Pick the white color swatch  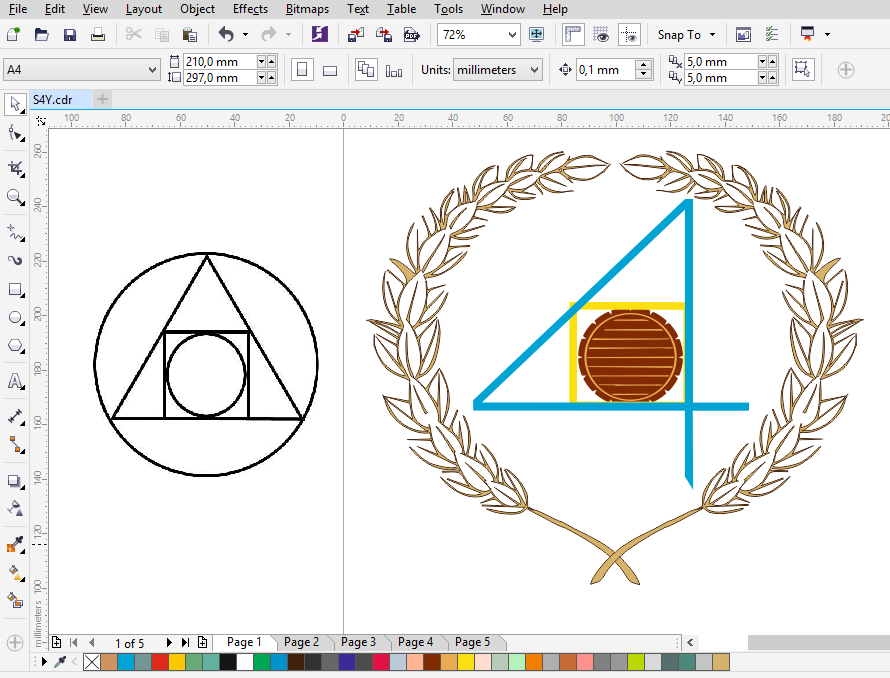tap(245, 662)
